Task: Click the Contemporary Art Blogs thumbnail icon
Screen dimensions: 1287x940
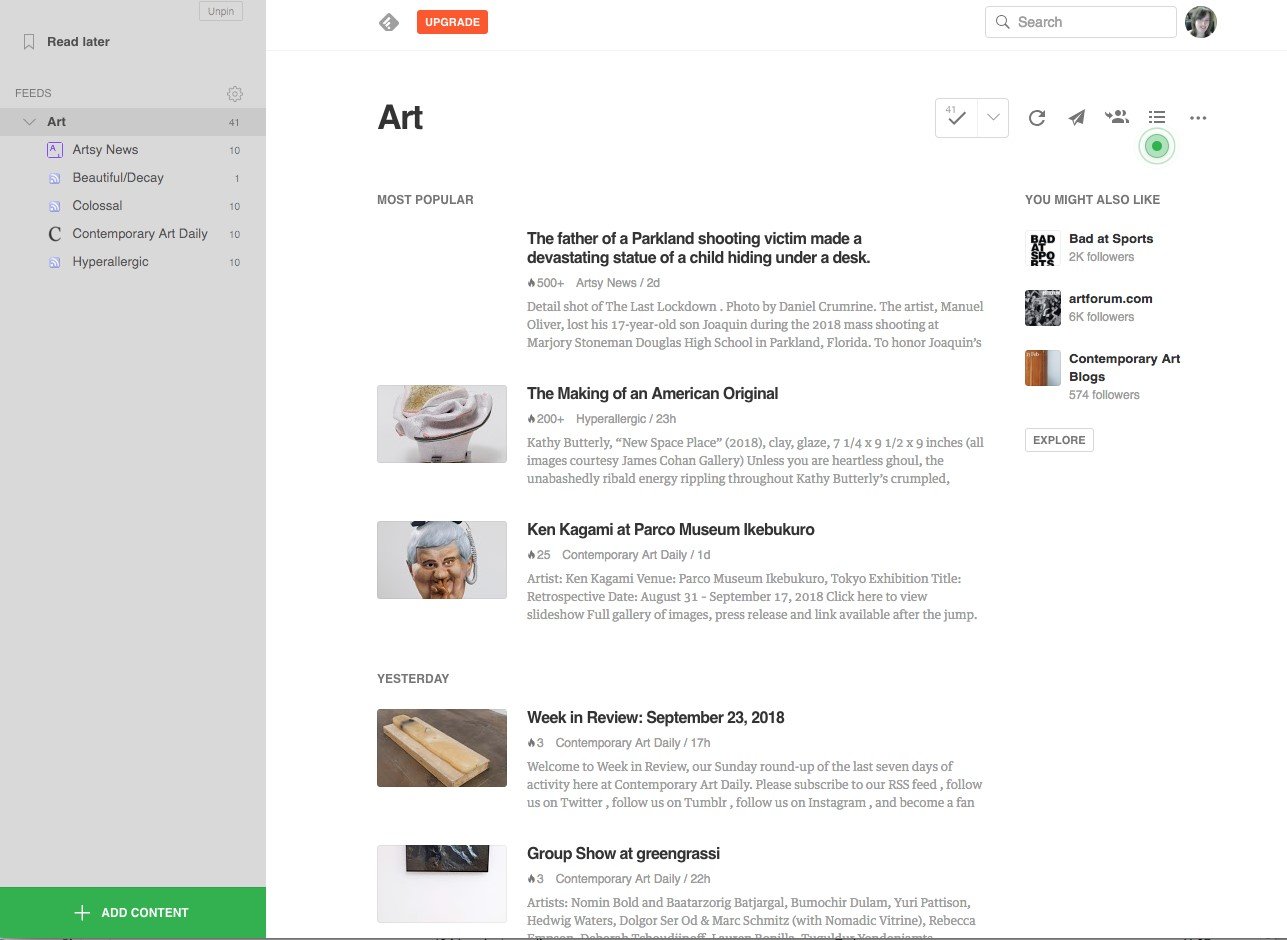Action: [x=1042, y=368]
